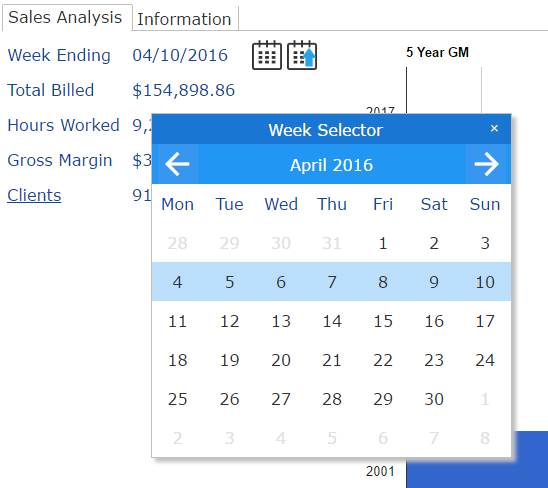The height and width of the screenshot is (488, 548).
Task: Select Monday 4 of highlighted week
Action: coord(178,282)
